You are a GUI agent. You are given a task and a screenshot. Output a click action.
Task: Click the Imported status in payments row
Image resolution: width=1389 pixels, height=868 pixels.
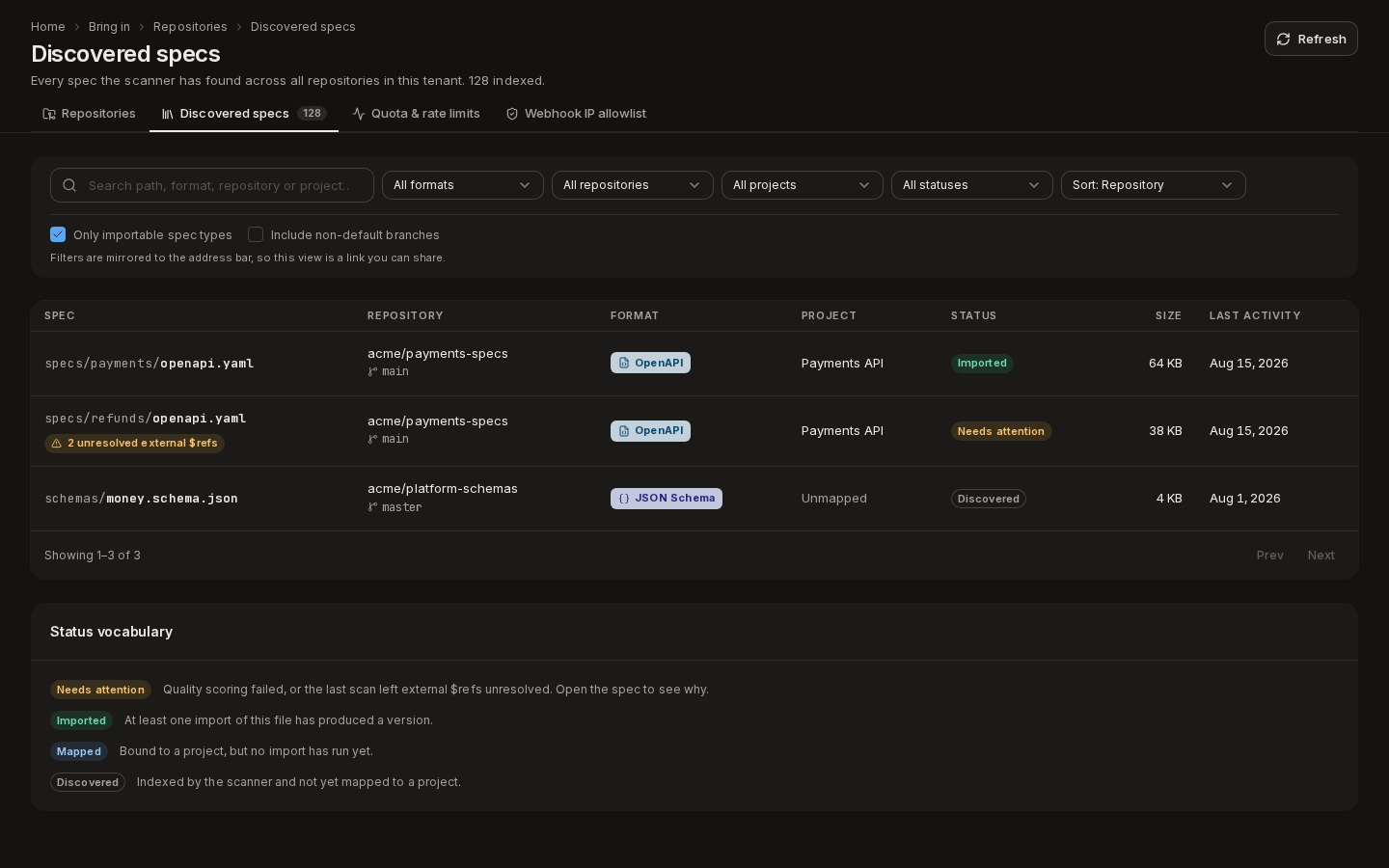point(982,363)
